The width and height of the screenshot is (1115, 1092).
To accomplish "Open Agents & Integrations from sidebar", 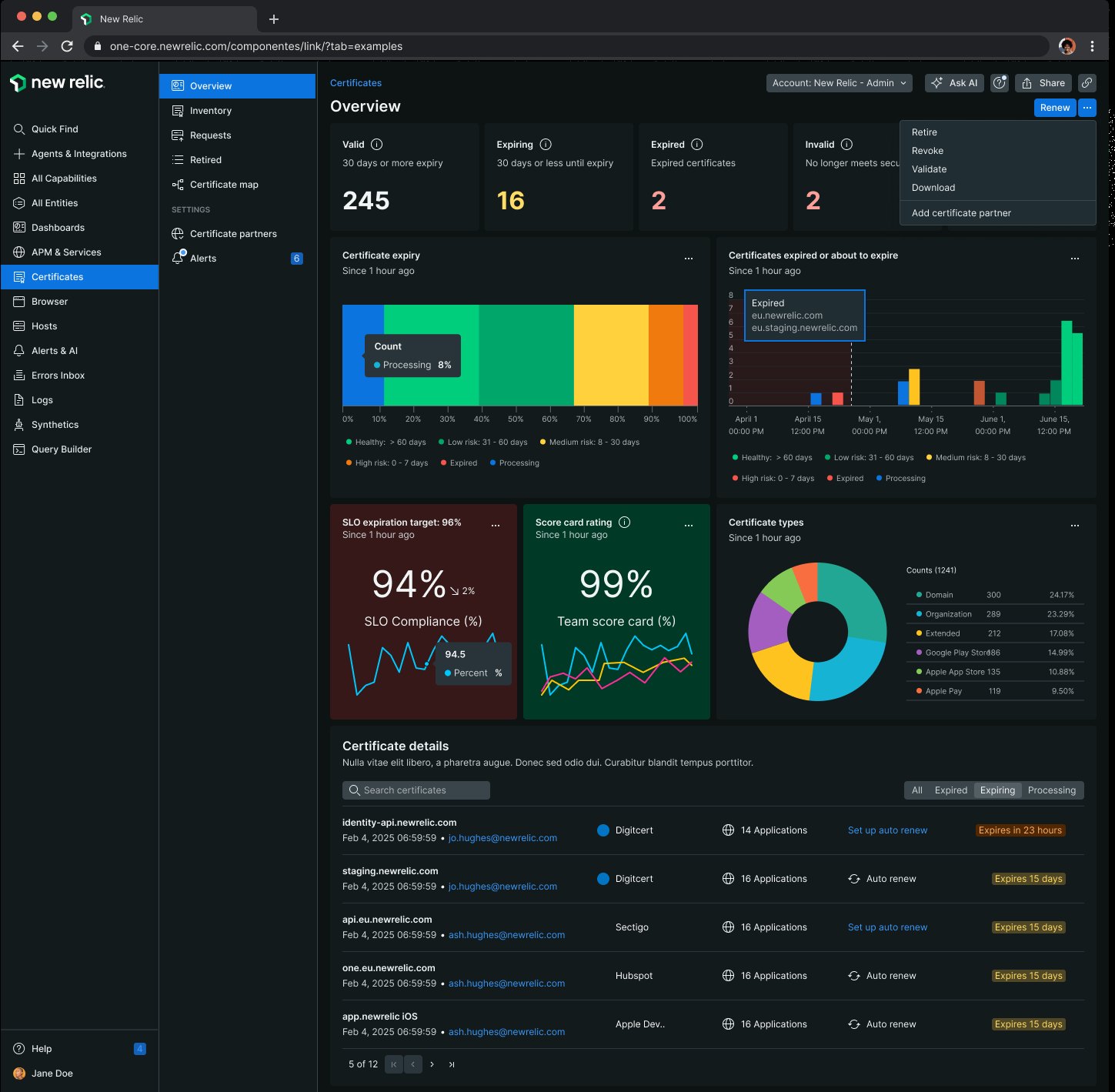I will 70,154.
